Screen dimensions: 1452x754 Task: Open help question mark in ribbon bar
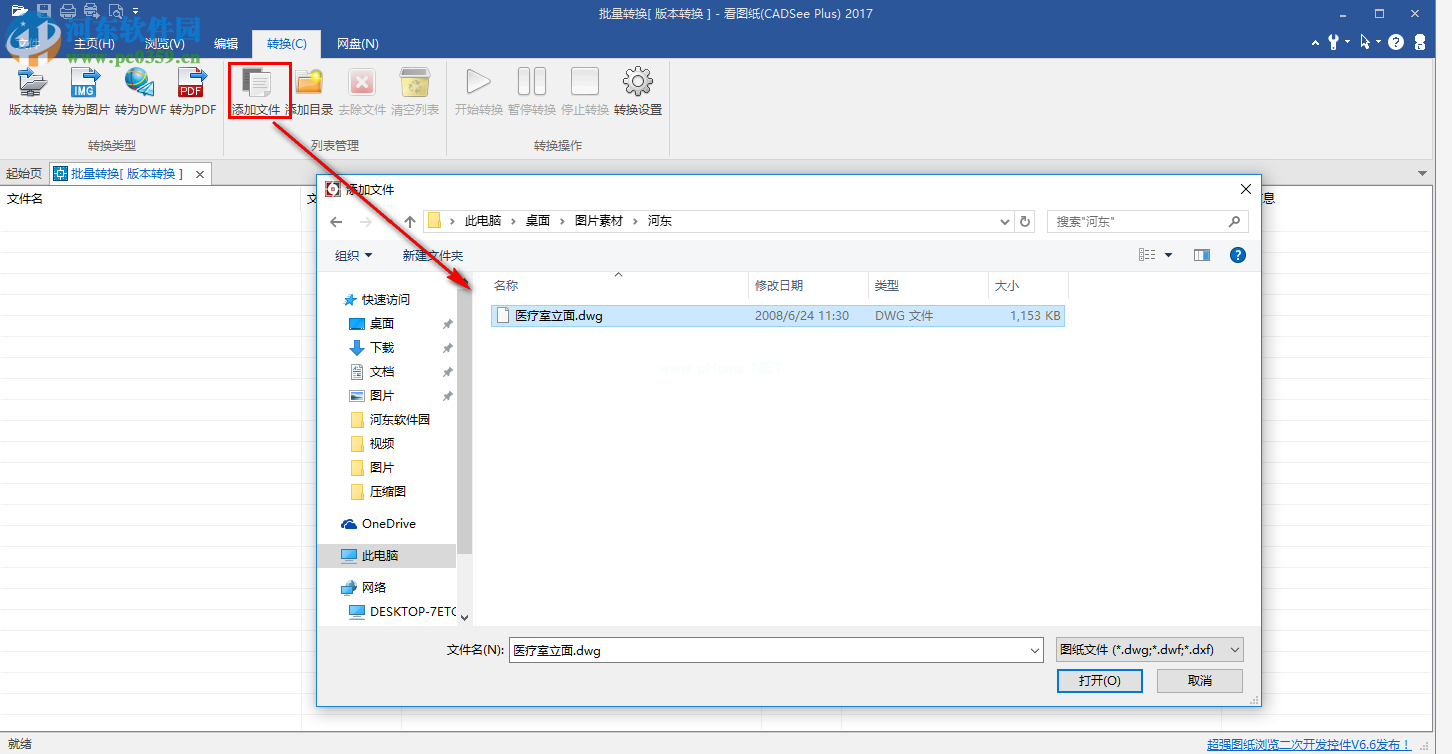point(1396,42)
